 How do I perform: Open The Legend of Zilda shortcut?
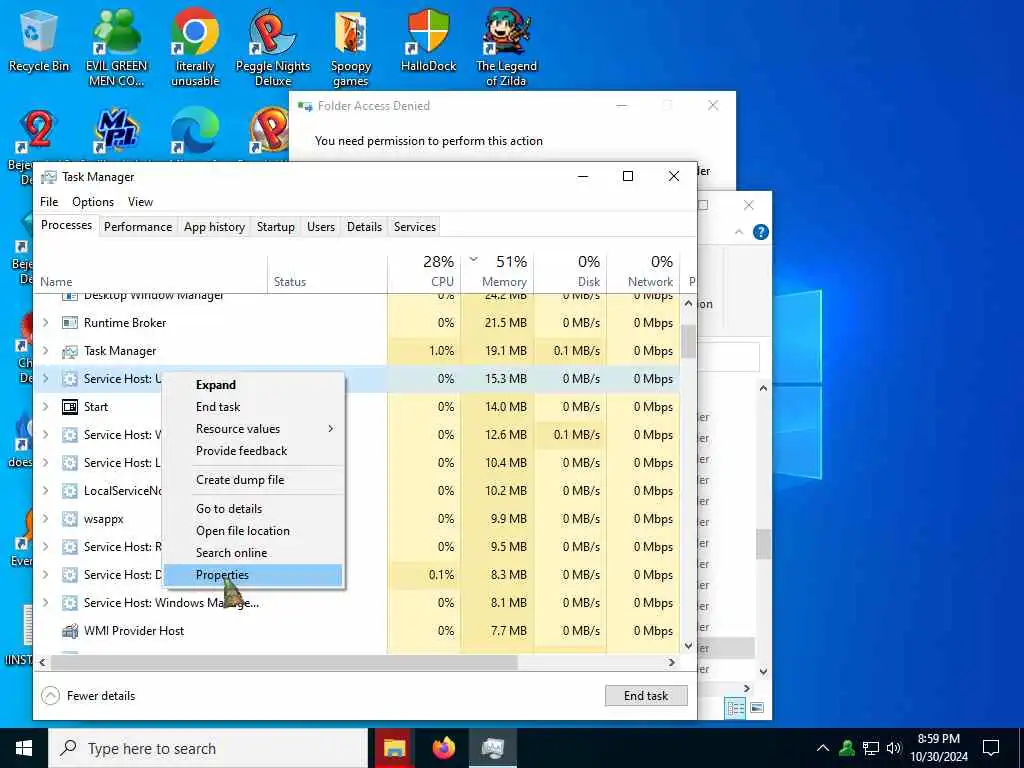coord(506,47)
